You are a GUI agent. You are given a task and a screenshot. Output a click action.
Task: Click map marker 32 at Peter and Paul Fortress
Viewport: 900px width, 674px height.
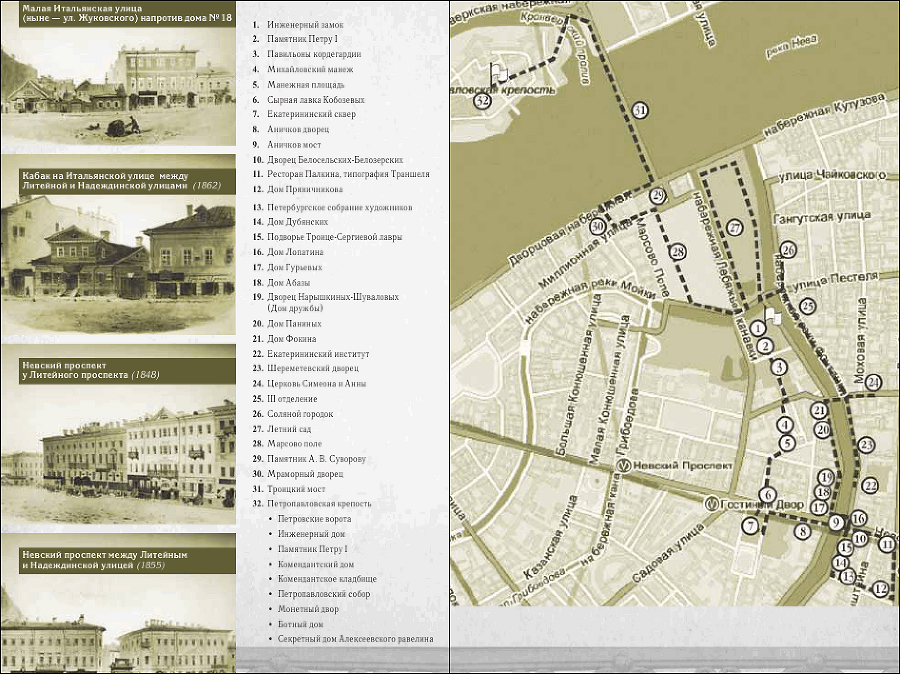tap(483, 101)
